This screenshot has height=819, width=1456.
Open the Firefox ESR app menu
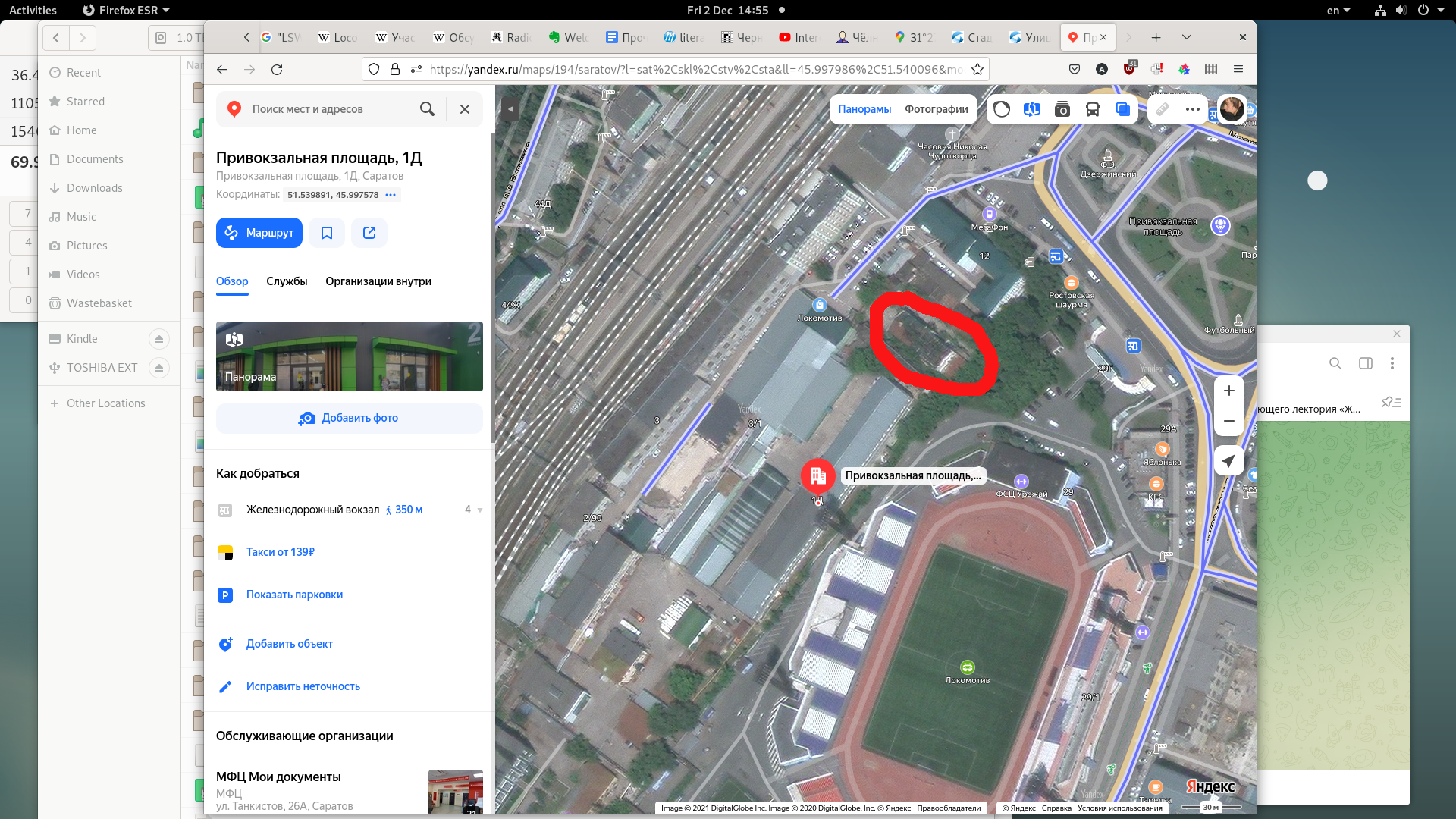tap(126, 10)
